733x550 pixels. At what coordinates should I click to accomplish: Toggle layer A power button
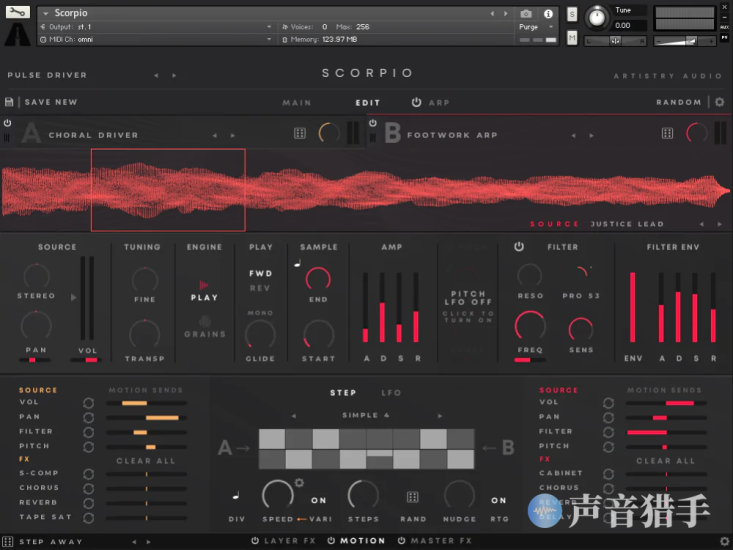tap(7, 123)
